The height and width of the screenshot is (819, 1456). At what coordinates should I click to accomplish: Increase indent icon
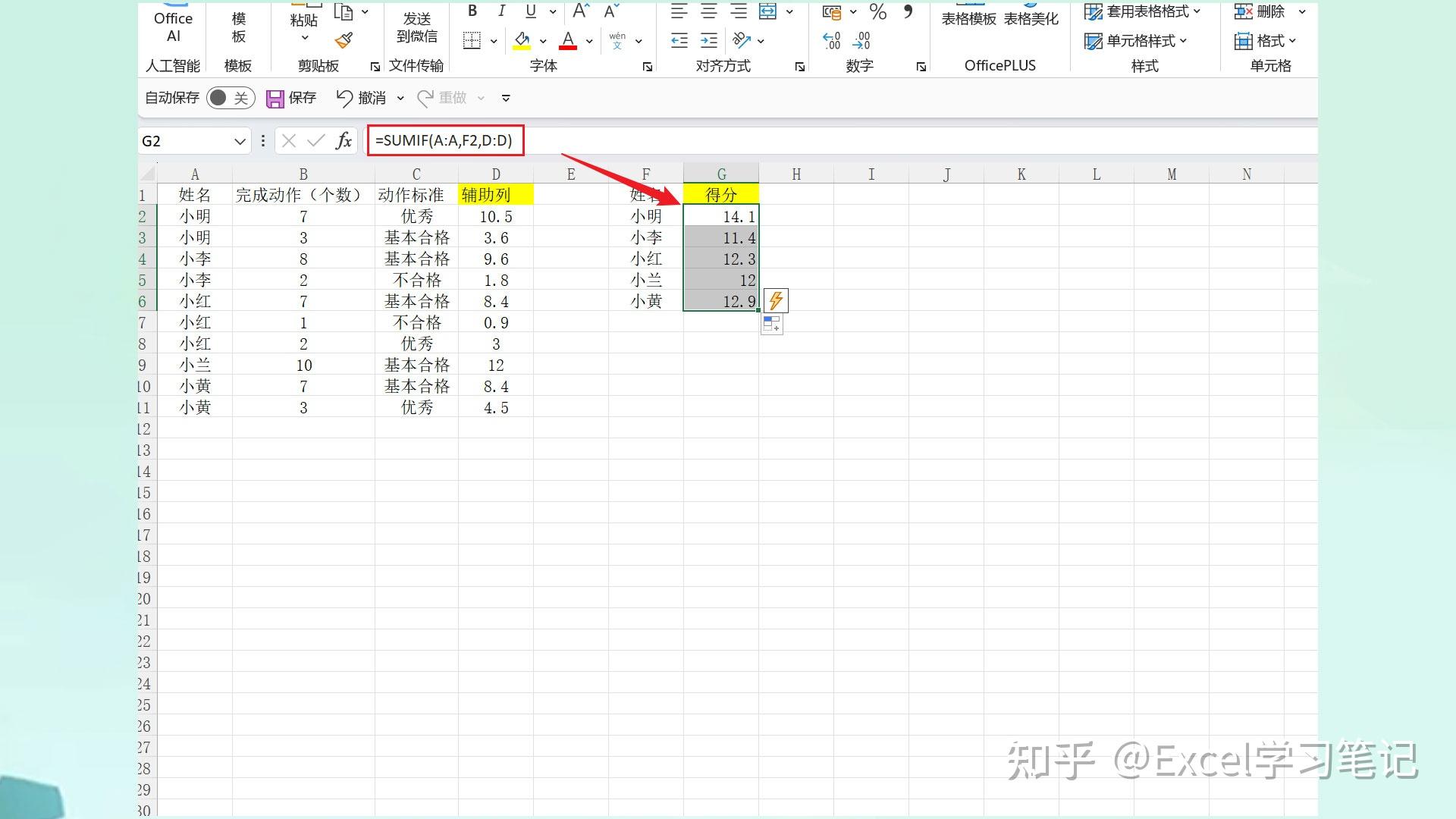[x=709, y=40]
